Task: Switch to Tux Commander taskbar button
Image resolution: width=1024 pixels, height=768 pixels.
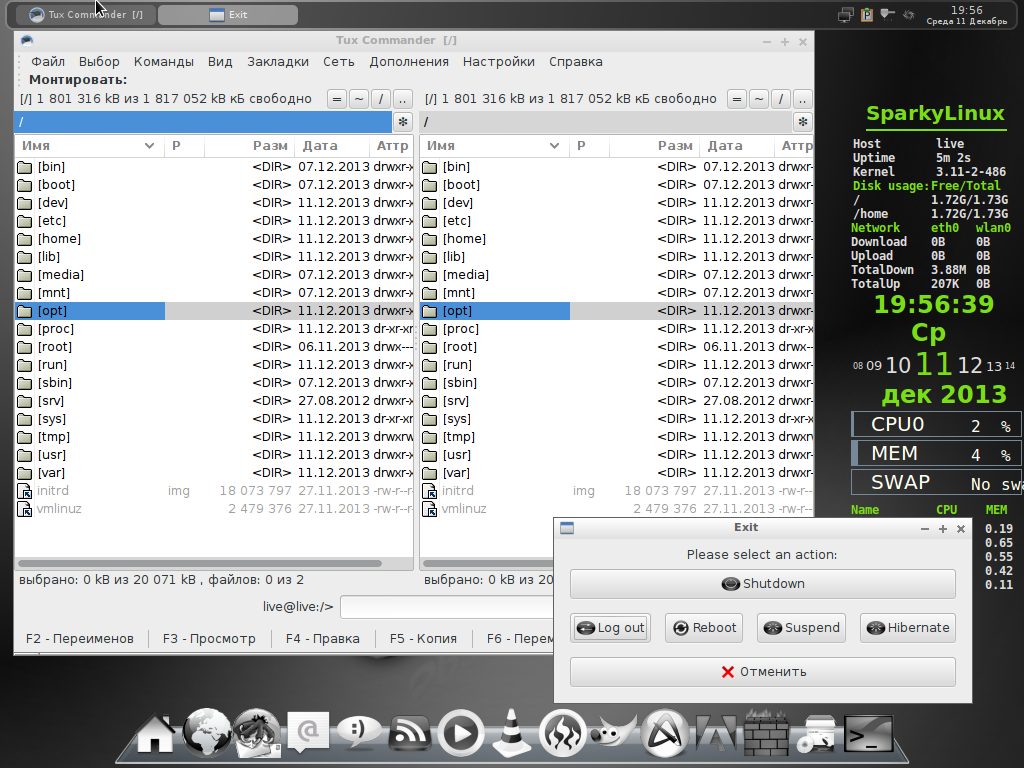Action: point(85,14)
